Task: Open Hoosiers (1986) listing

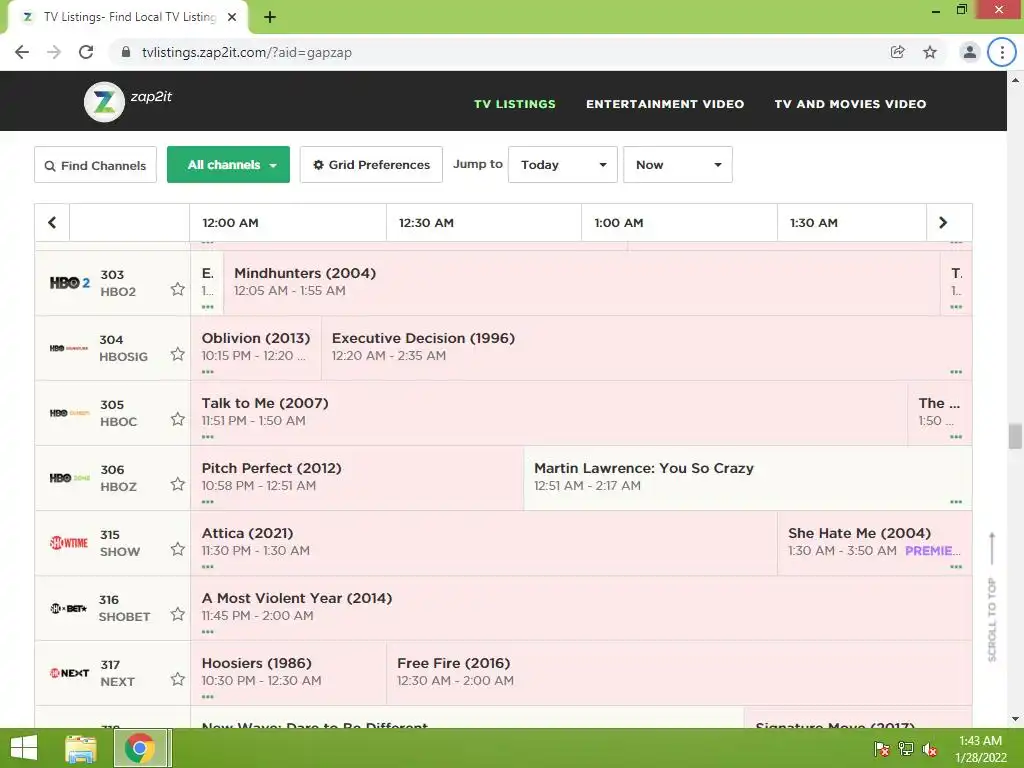Action: [288, 673]
